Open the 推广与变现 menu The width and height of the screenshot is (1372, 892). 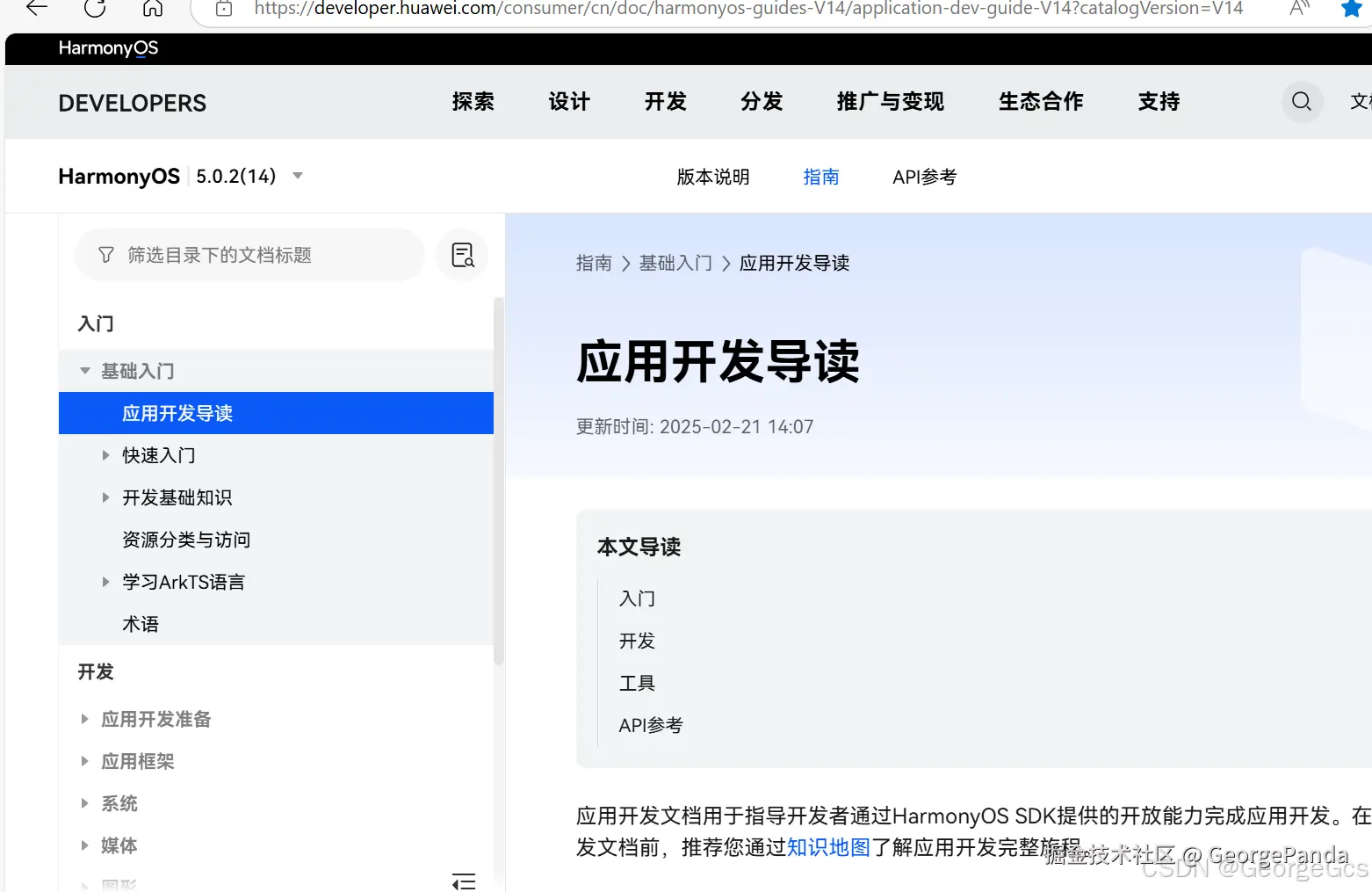891,102
